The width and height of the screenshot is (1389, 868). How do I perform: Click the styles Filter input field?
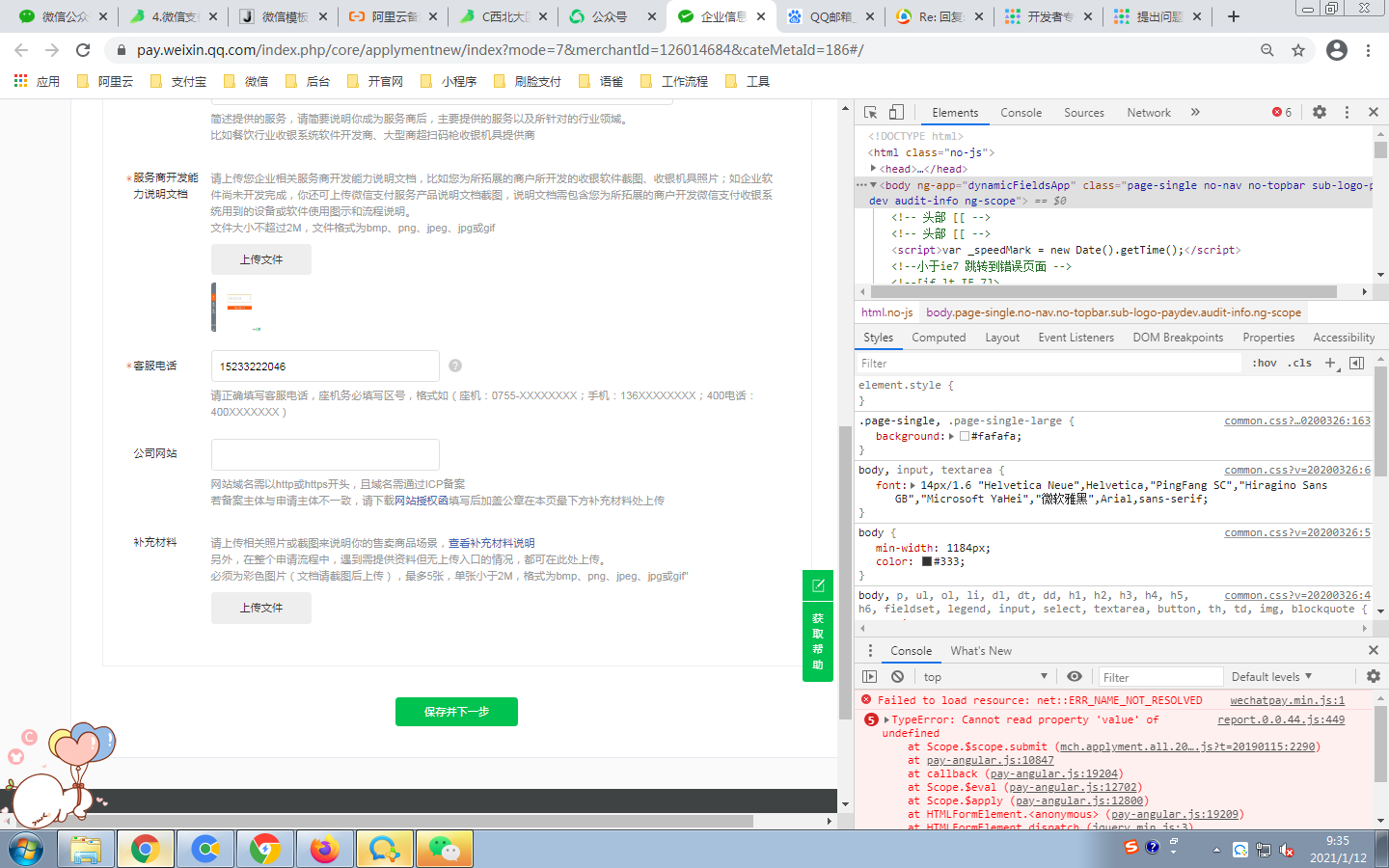click(x=1049, y=364)
